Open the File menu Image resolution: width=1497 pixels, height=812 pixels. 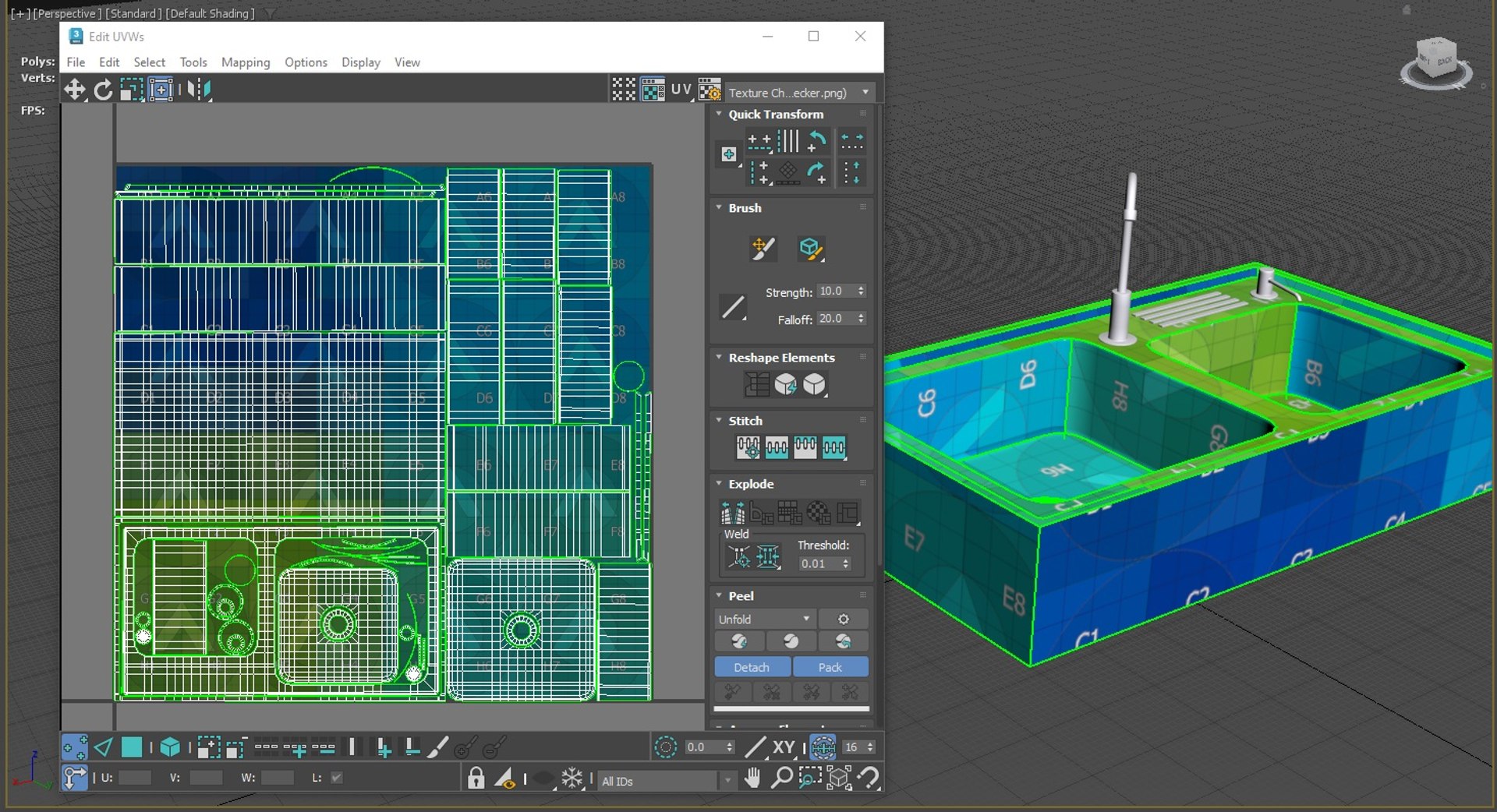point(76,62)
